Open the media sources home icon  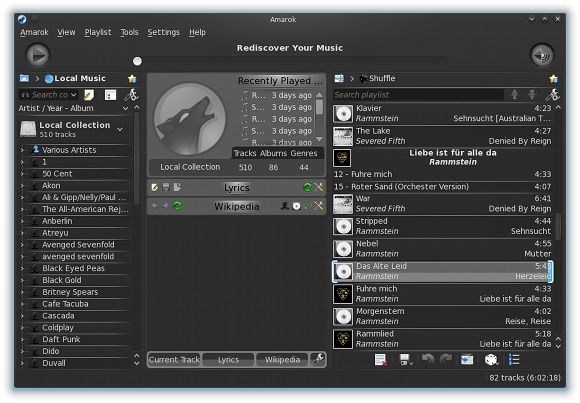[x=24, y=78]
